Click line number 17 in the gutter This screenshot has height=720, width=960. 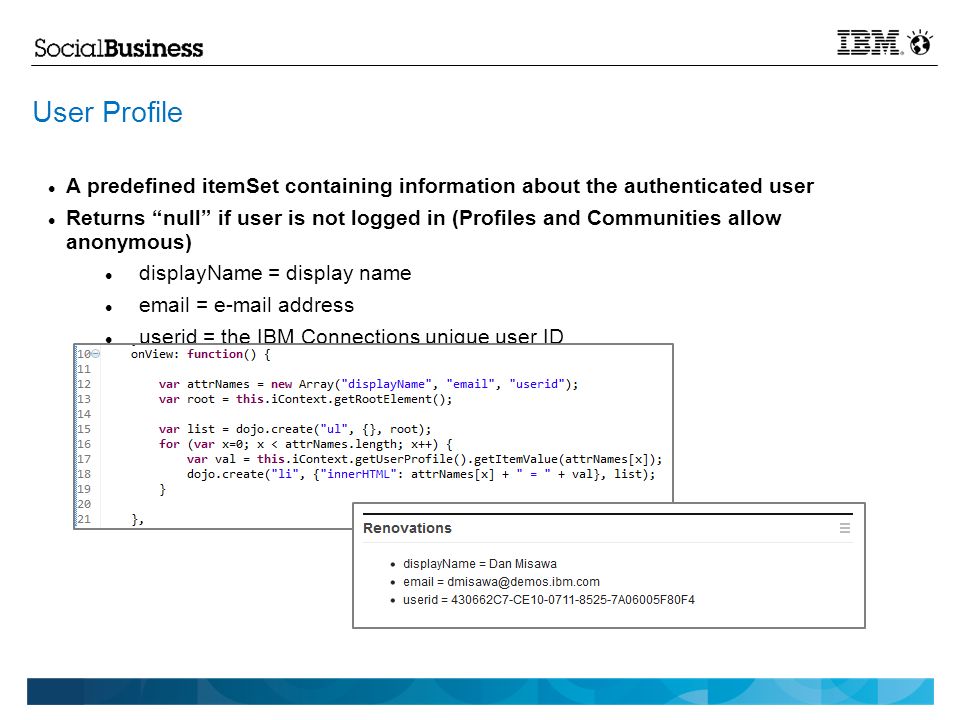coord(84,459)
